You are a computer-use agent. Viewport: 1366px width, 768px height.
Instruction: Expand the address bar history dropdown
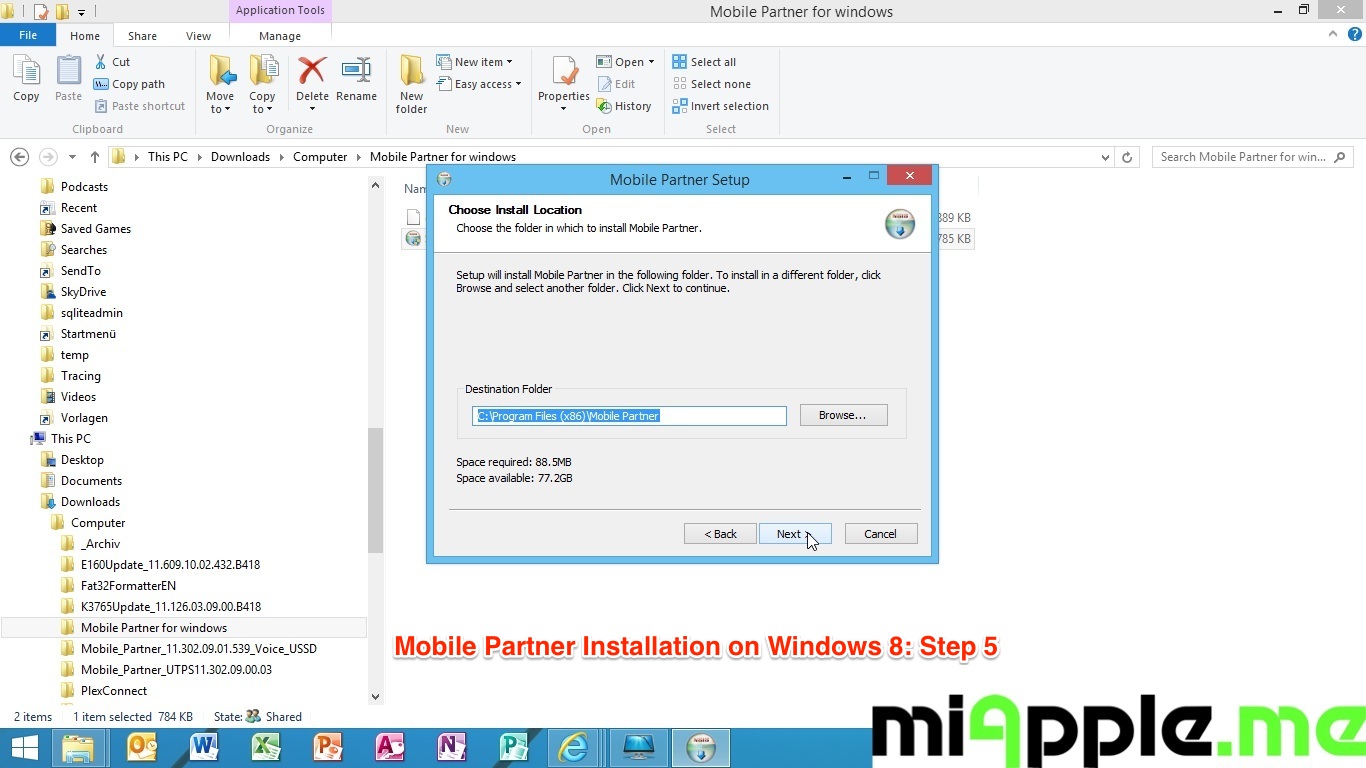point(1105,157)
